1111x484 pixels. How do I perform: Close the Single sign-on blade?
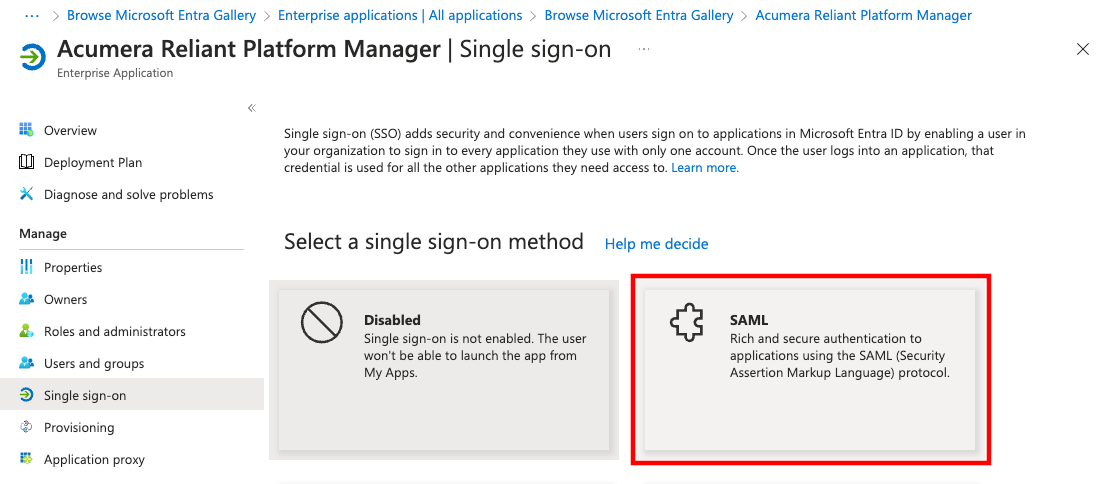click(x=1083, y=49)
